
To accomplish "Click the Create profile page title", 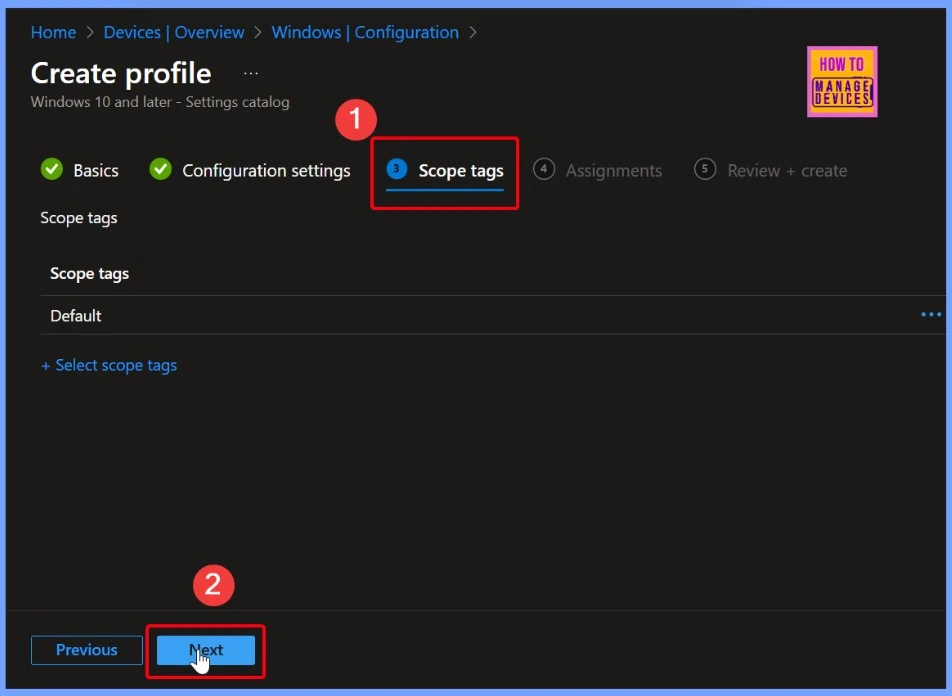I will pyautogui.click(x=121, y=73).
